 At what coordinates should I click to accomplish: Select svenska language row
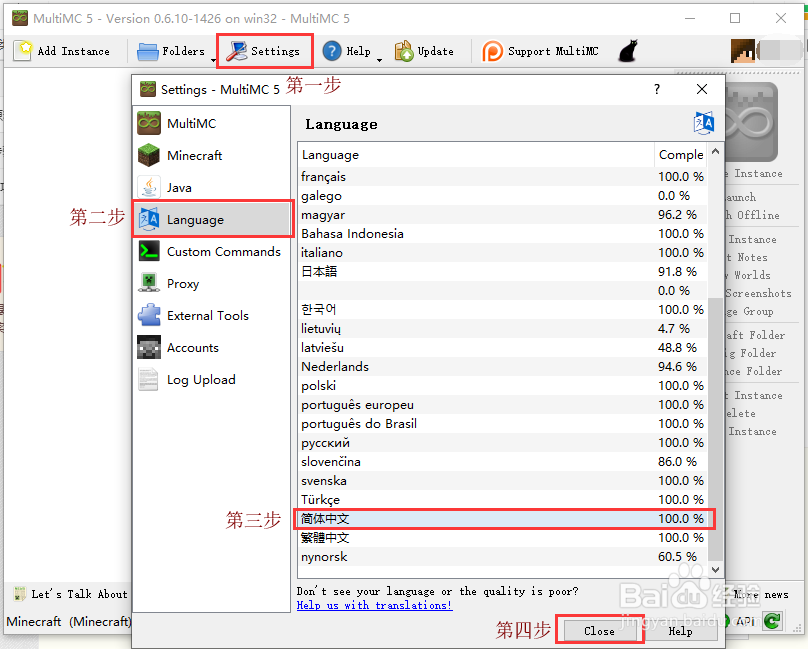click(502, 480)
